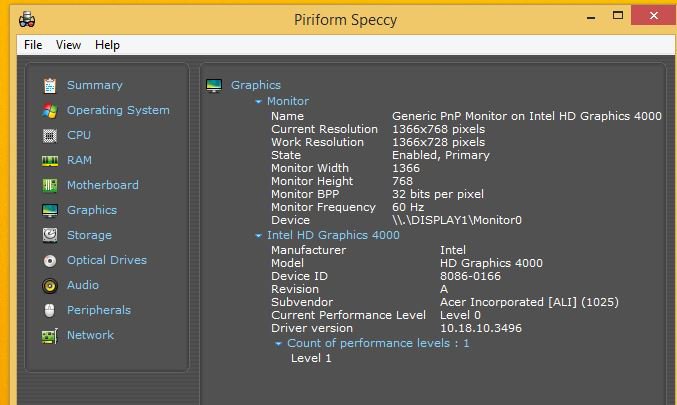Click the Manufacturer label
Viewport: 677px width, 405px height.
(308, 250)
